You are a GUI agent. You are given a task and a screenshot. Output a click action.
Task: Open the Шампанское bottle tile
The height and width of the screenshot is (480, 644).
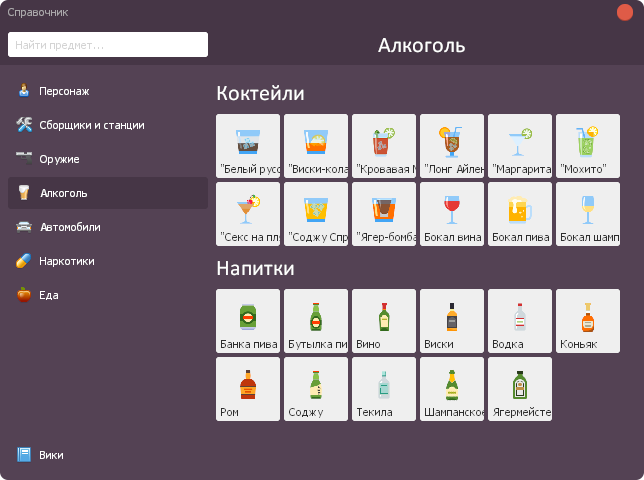(x=452, y=389)
